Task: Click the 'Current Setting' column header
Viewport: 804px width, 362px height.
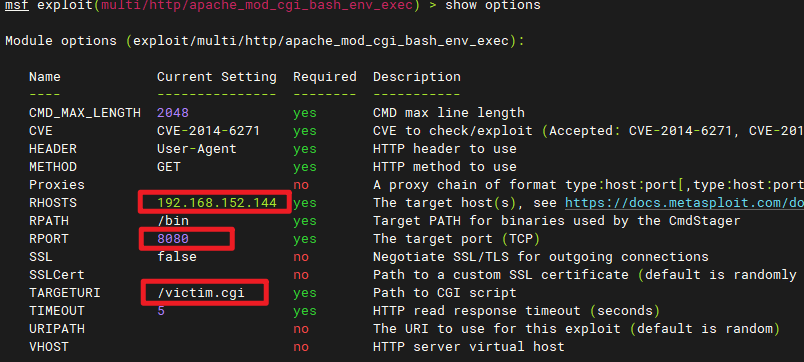Action: click(217, 77)
